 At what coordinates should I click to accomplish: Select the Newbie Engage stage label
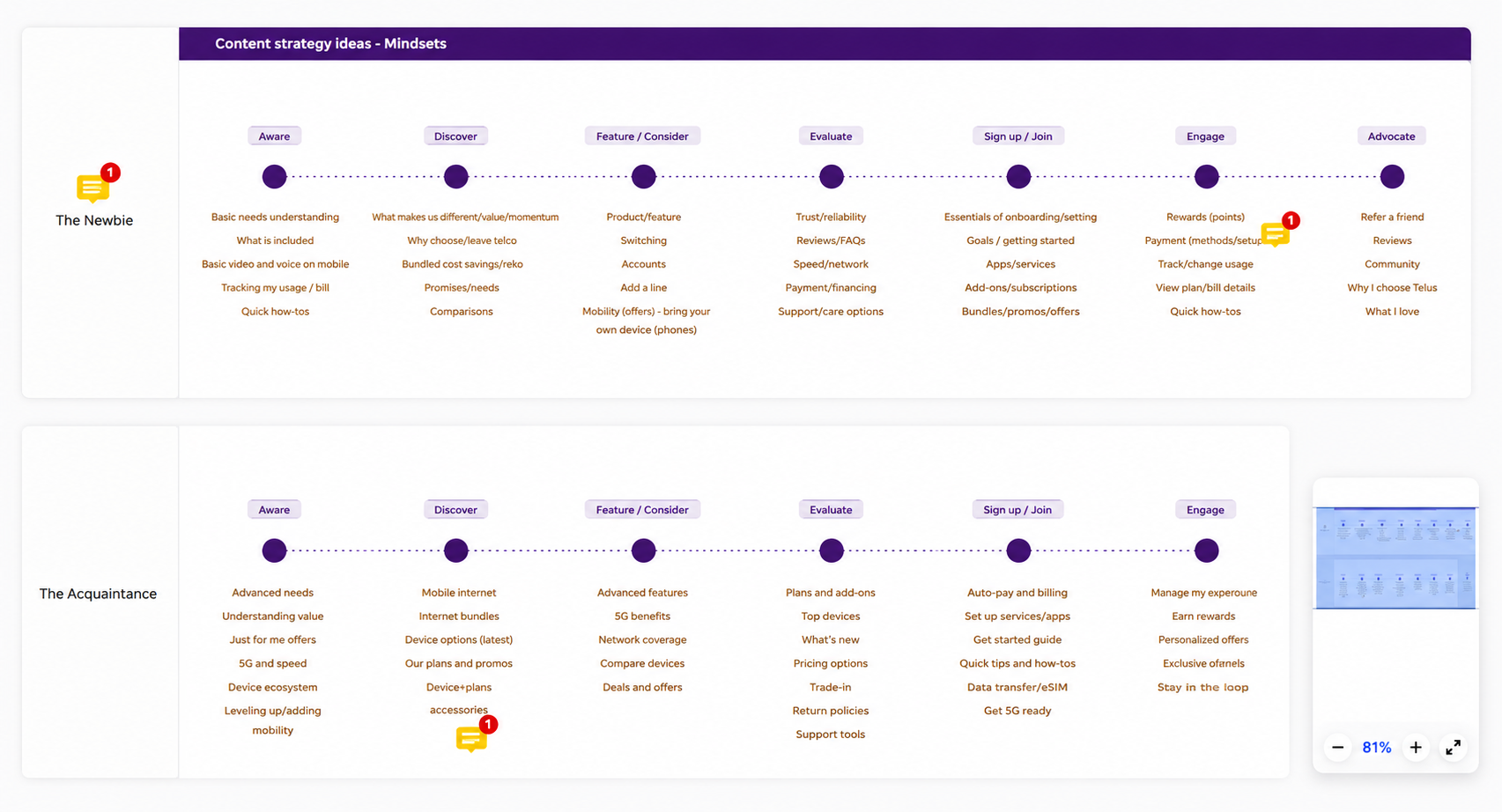pyautogui.click(x=1205, y=137)
